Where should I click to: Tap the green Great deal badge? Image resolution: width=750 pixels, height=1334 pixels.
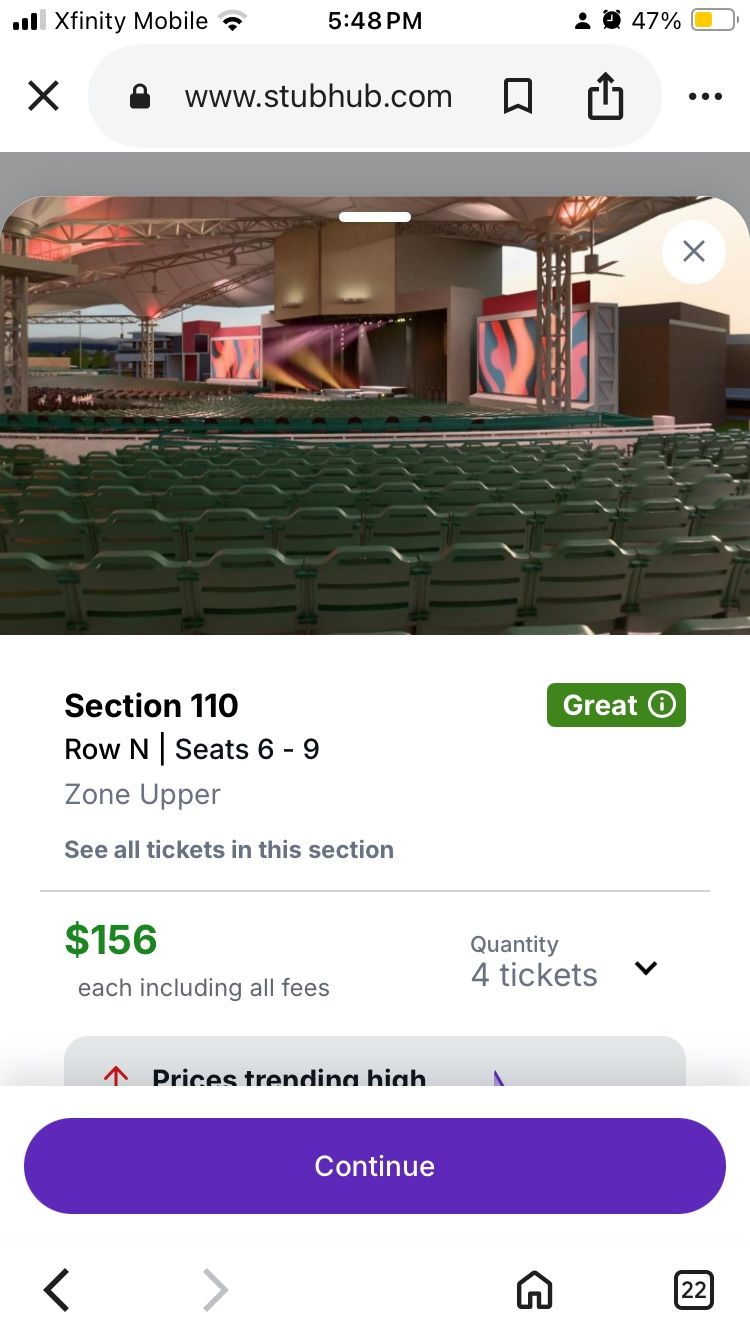[x=602, y=705]
